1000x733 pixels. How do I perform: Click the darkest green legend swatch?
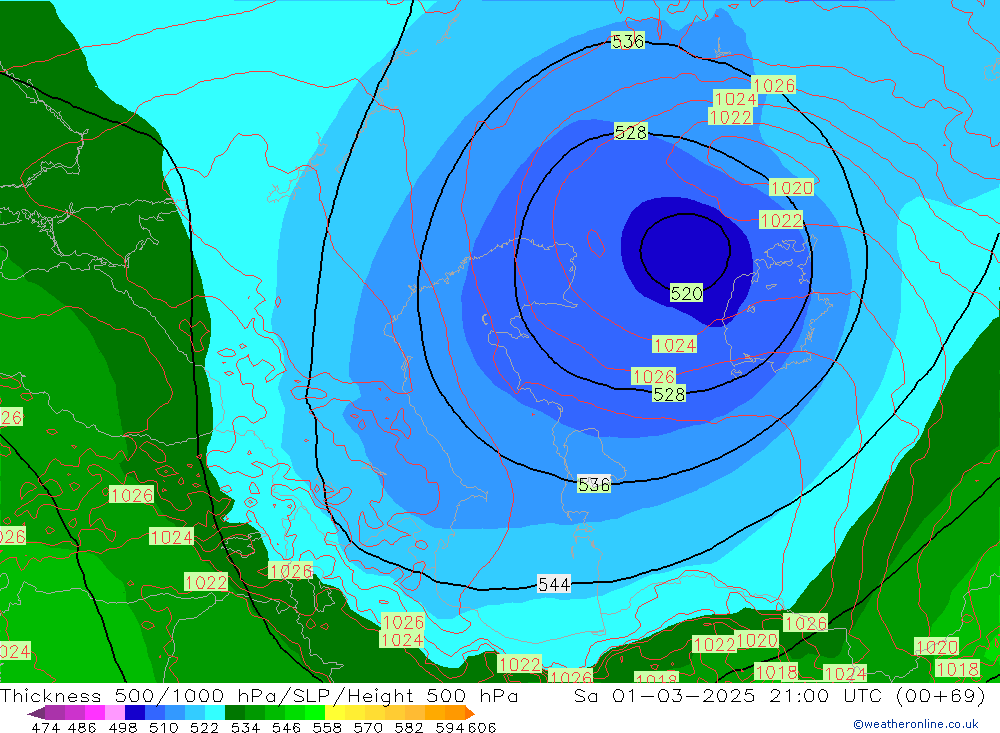coord(235,713)
